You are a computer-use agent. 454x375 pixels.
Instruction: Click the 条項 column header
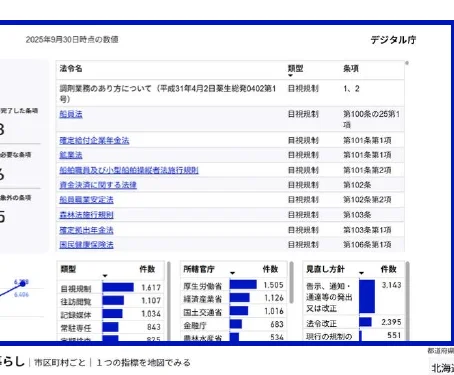tap(351, 68)
